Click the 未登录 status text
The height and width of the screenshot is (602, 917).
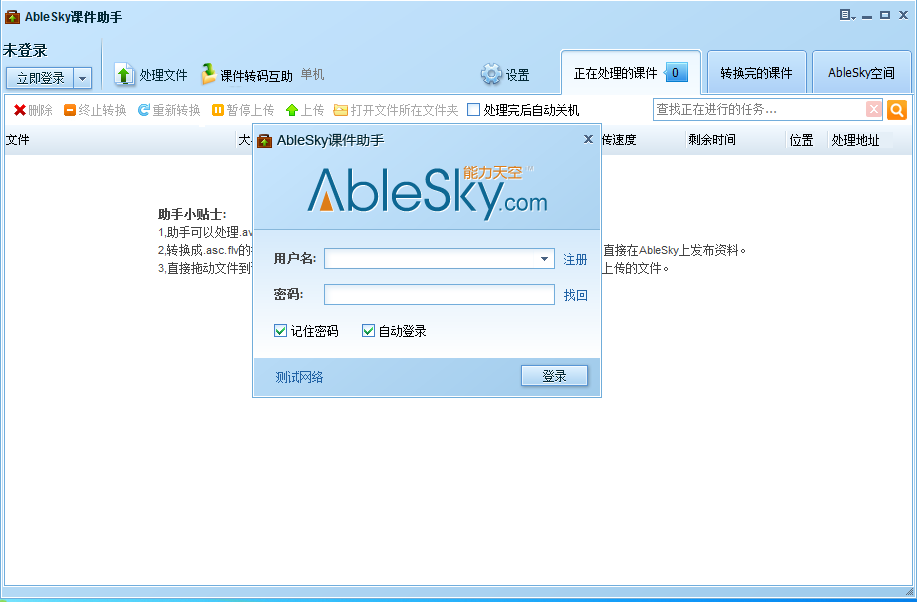[x=25, y=50]
